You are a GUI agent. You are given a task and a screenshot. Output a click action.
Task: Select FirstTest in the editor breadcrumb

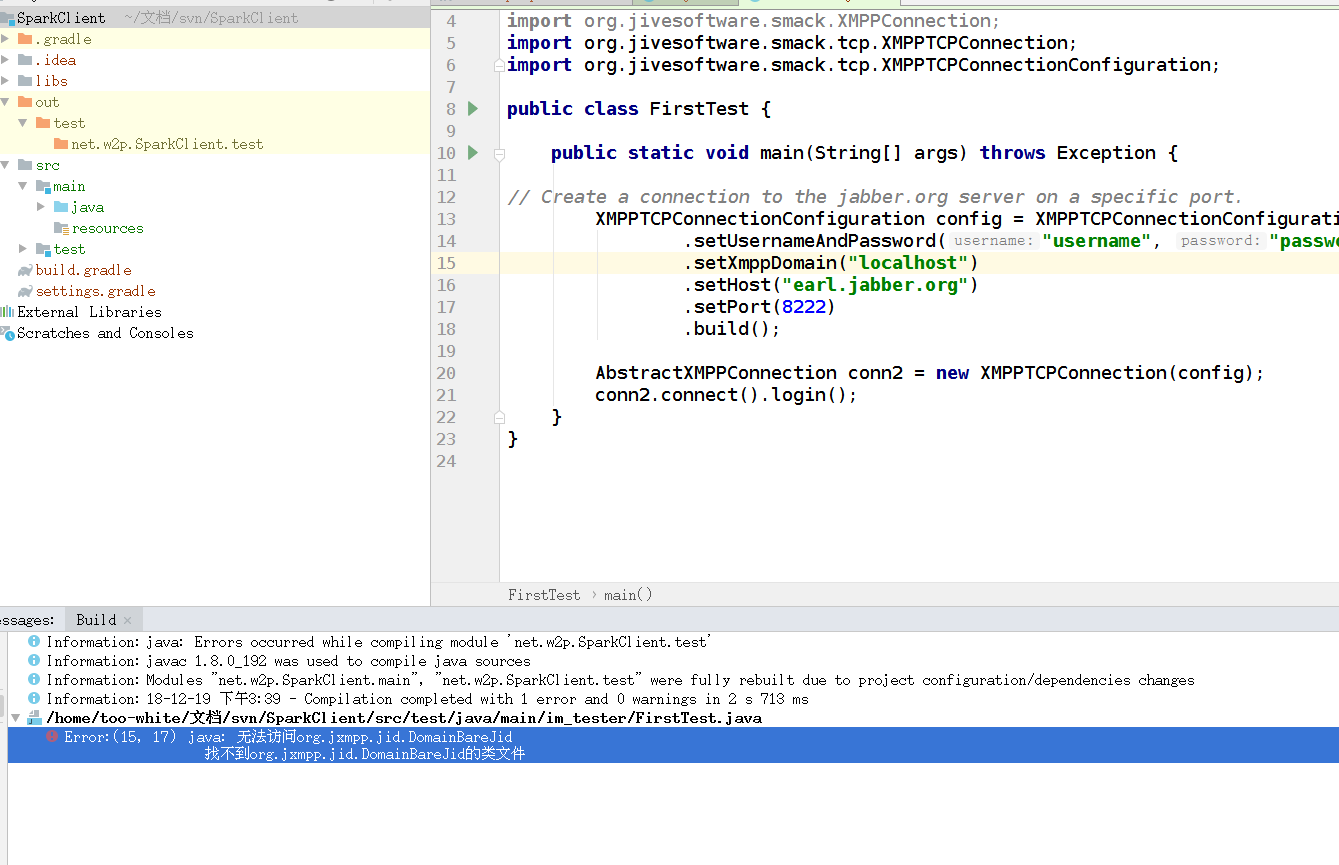point(544,595)
